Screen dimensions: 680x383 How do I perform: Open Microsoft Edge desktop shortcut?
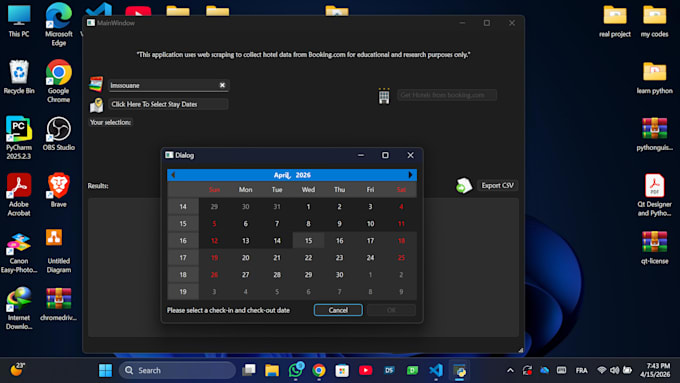[x=59, y=24]
